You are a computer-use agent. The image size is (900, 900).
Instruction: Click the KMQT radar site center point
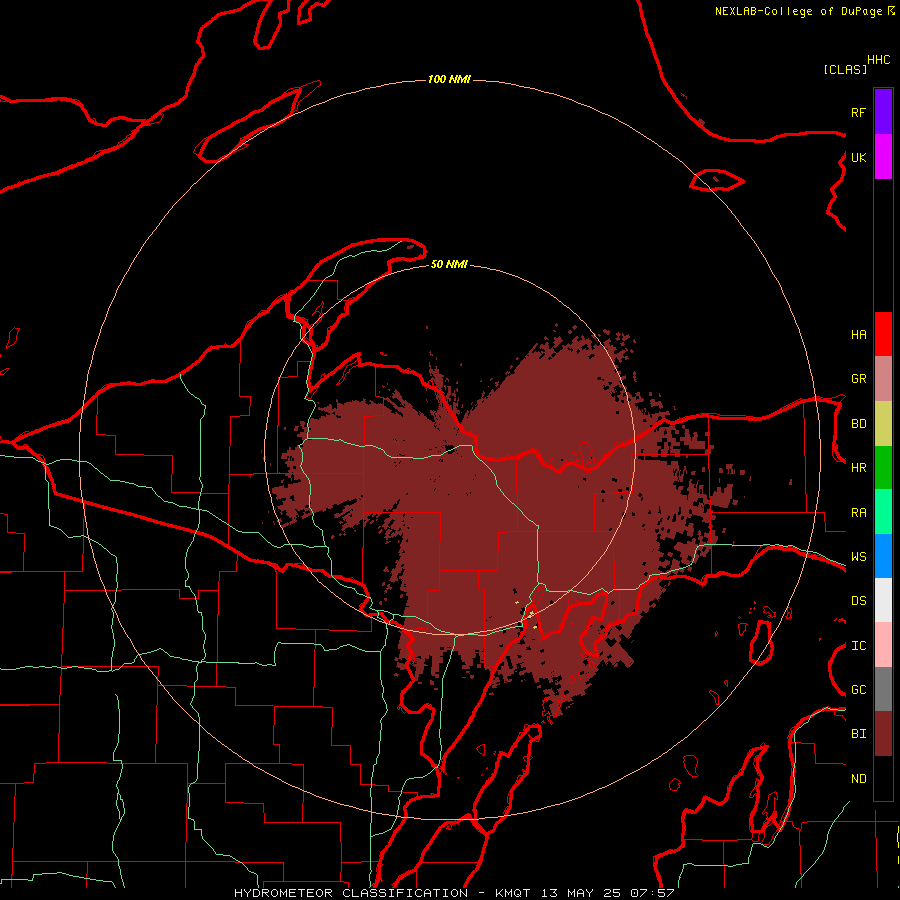[450, 449]
